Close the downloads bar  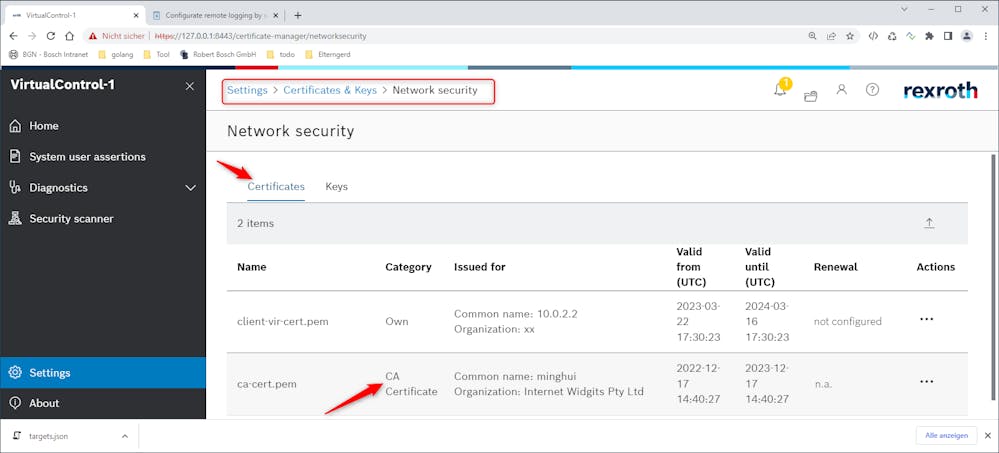[988, 436]
